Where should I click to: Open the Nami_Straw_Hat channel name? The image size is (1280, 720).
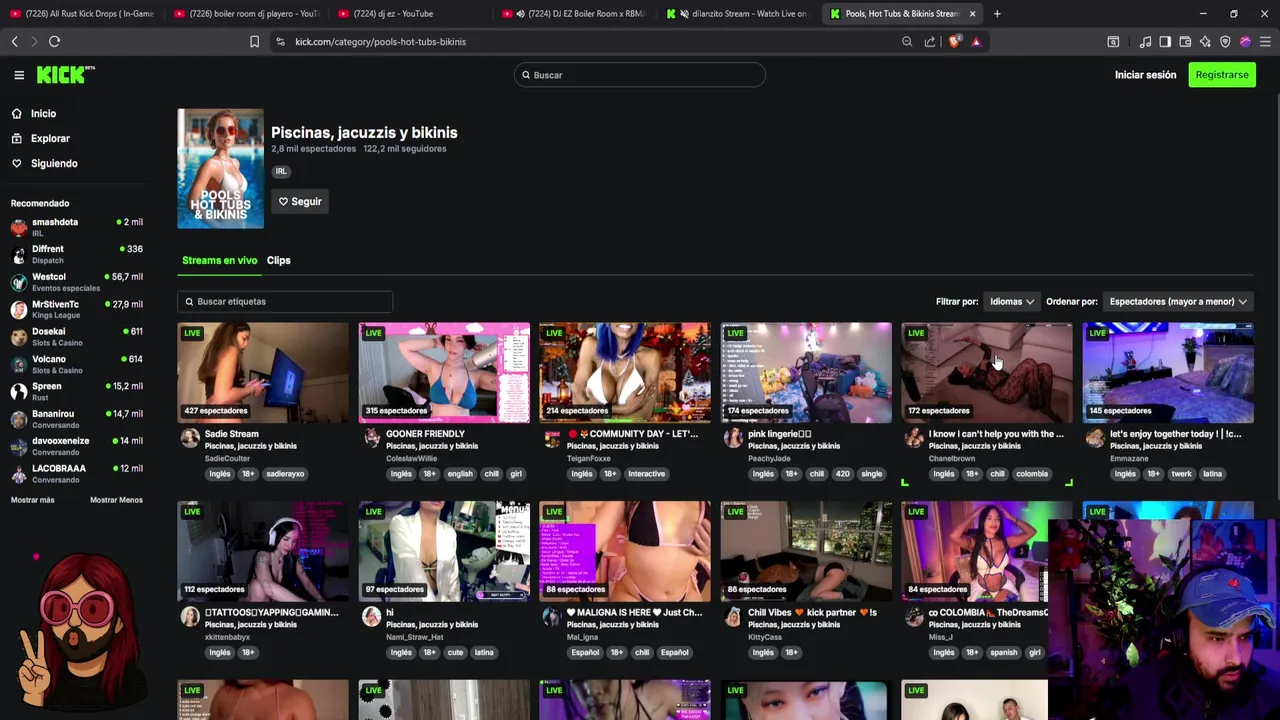pyautogui.click(x=414, y=637)
